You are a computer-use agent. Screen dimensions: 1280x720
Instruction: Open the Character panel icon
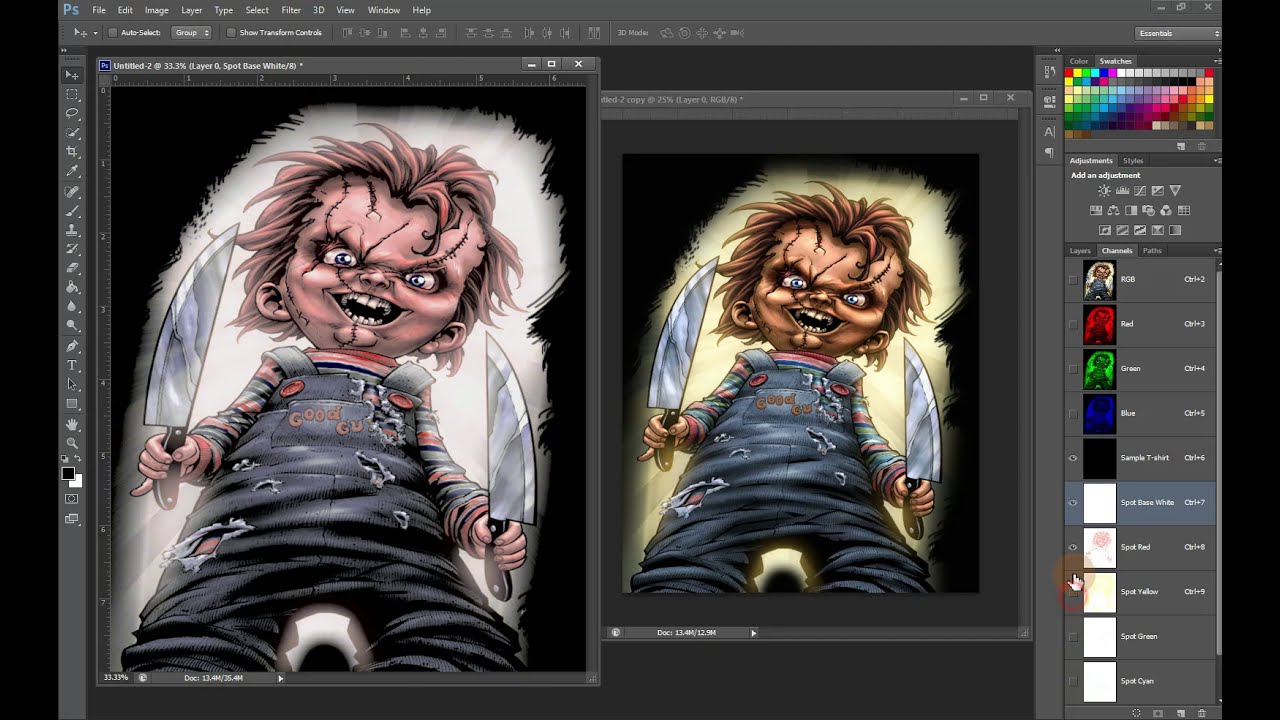[x=1049, y=131]
